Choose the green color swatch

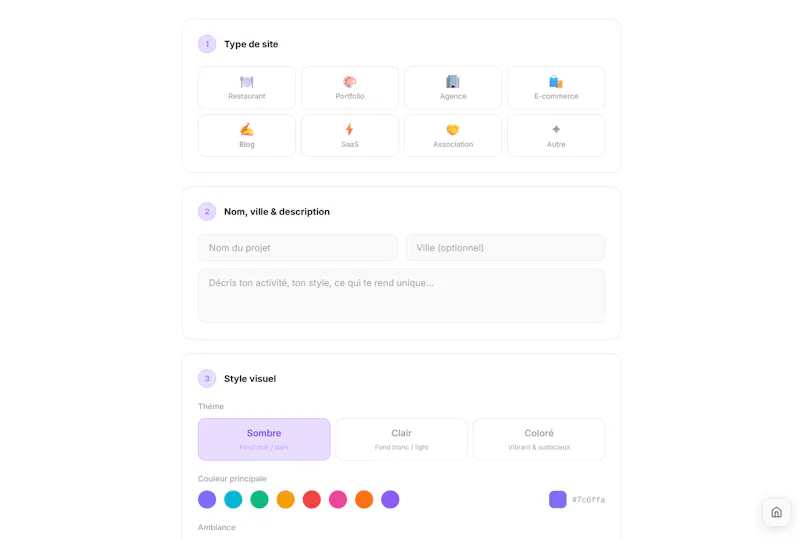point(259,499)
